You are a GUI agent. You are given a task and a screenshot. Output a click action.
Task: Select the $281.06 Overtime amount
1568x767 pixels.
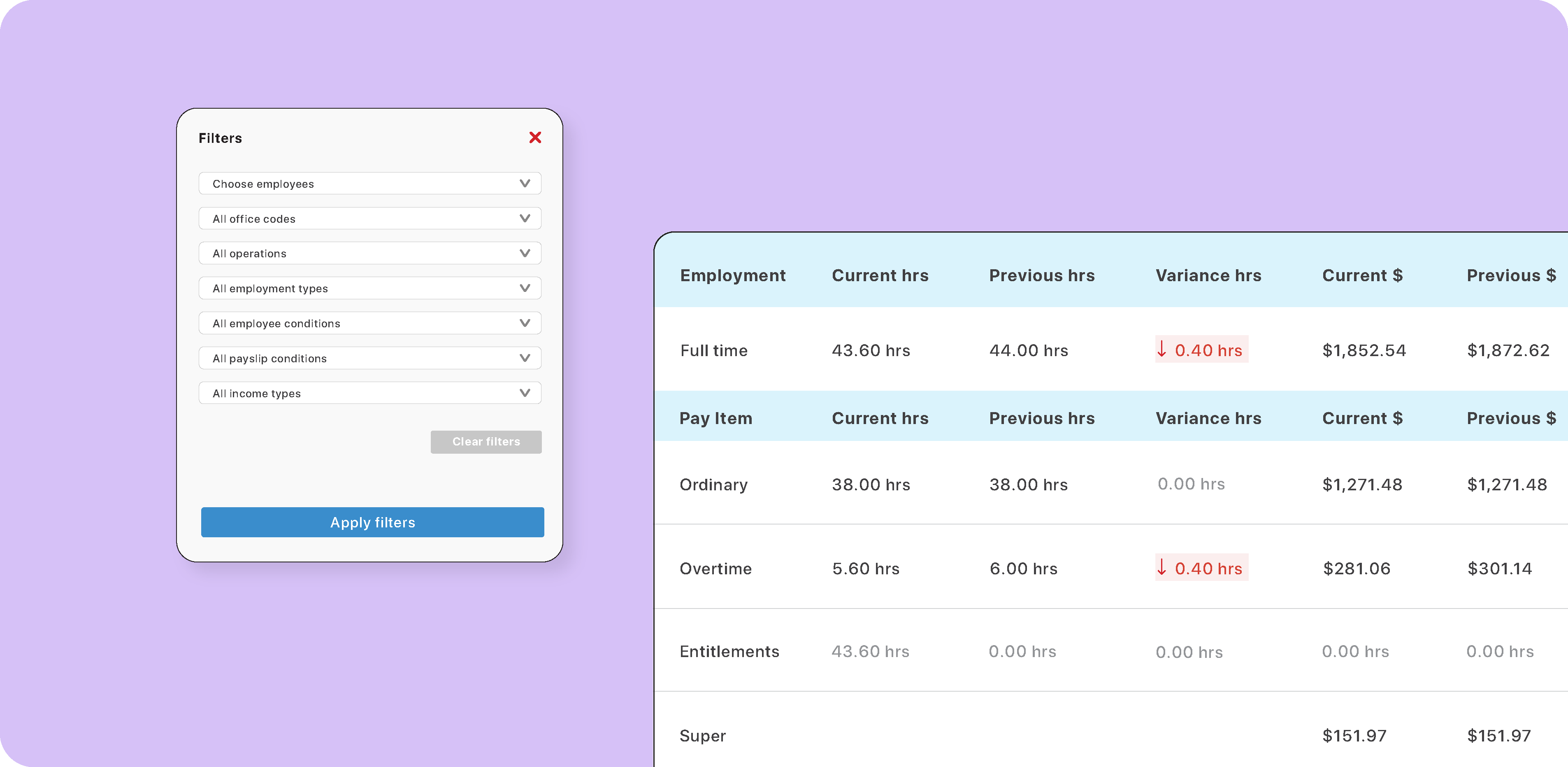(x=1357, y=569)
